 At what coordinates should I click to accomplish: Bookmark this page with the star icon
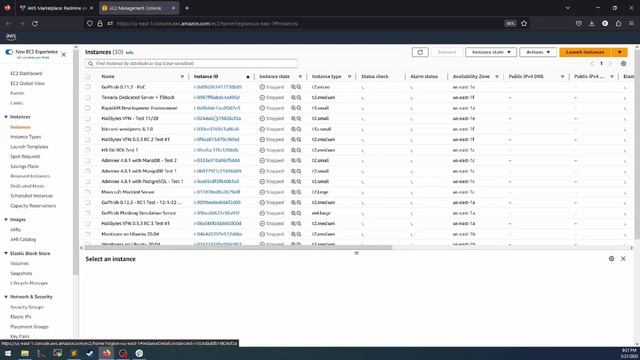click(x=524, y=24)
